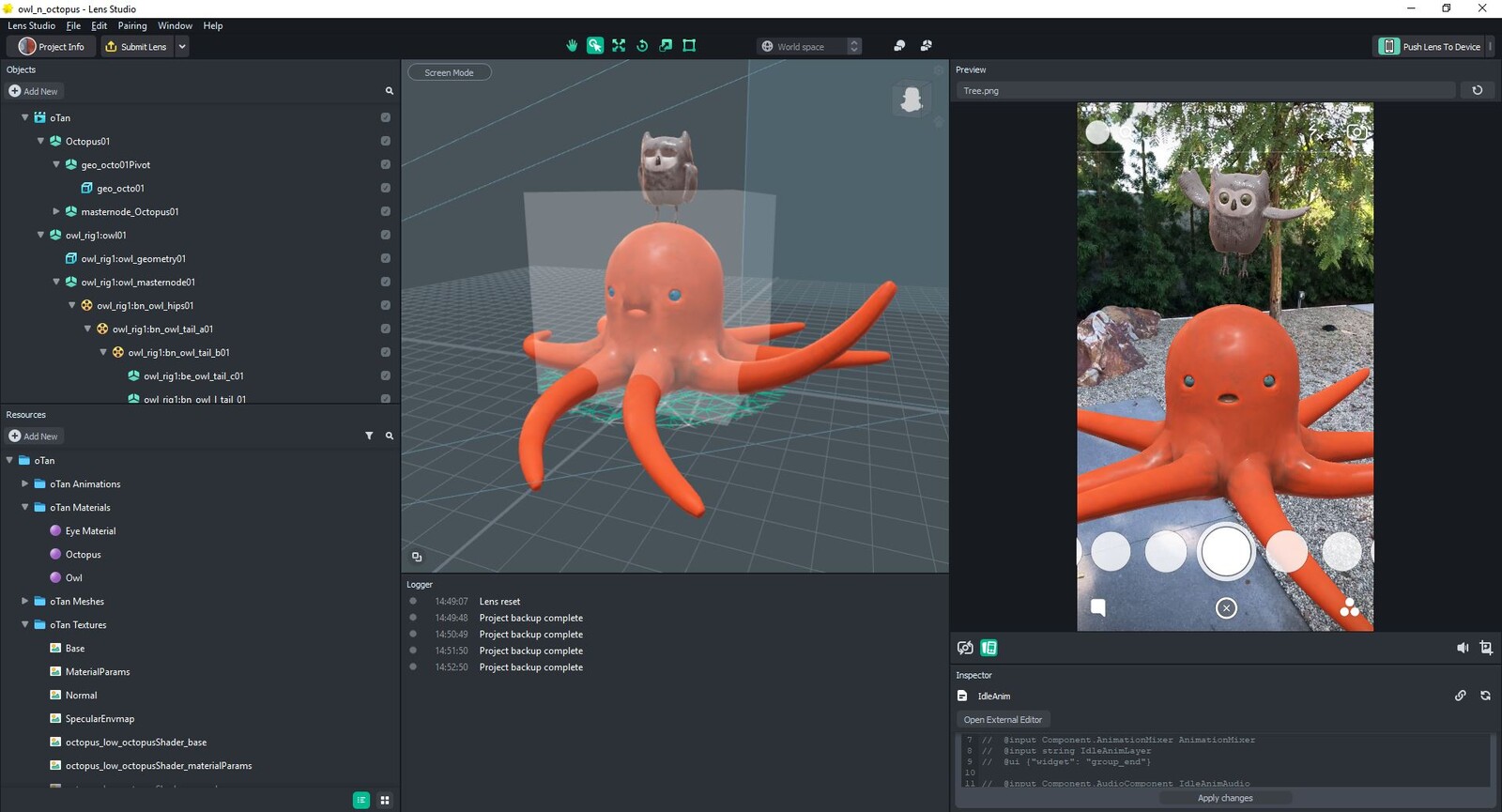The height and width of the screenshot is (812, 1502).
Task: Select the Pan hand tool
Action: click(x=572, y=45)
